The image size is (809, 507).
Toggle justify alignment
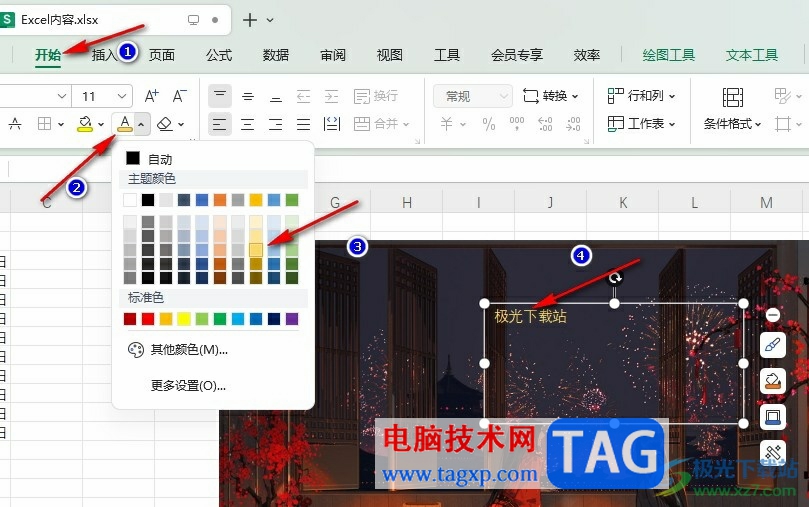tap(303, 124)
